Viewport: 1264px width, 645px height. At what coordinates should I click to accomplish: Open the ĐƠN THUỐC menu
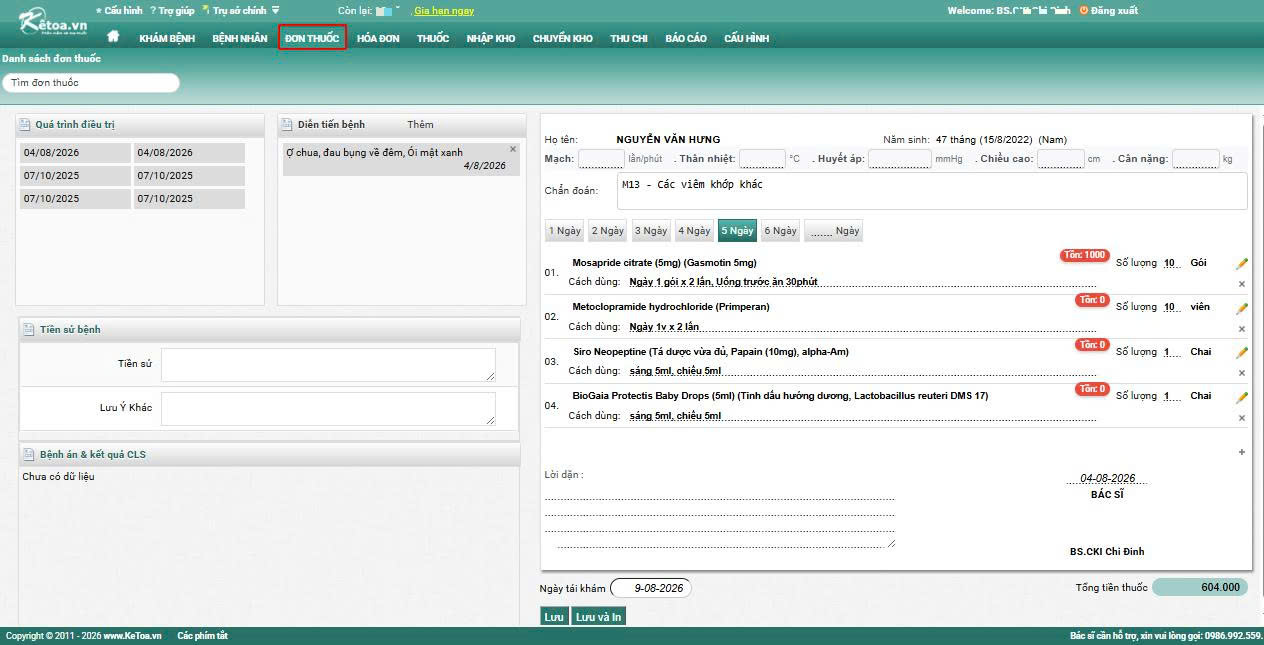pos(312,38)
